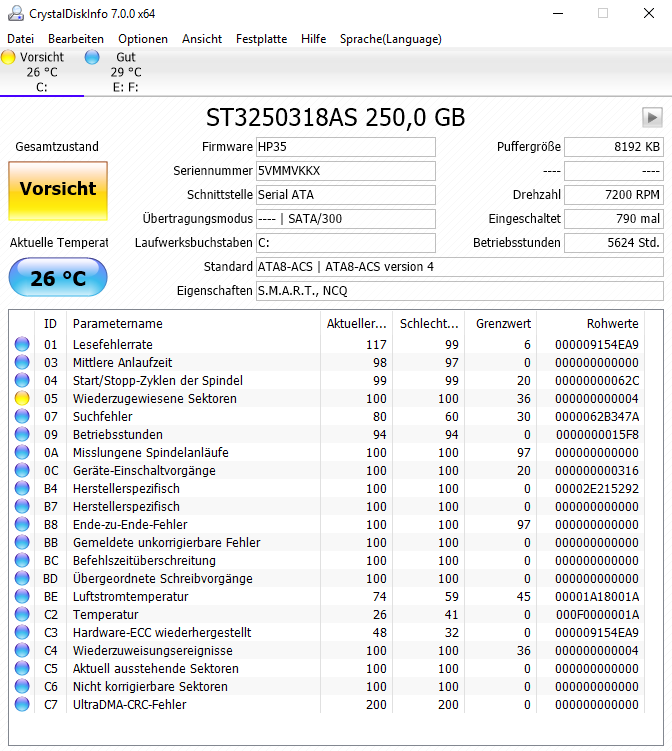This screenshot has height=751, width=672.
Task: Click status icon of Suchfehler row
Action: [22, 416]
